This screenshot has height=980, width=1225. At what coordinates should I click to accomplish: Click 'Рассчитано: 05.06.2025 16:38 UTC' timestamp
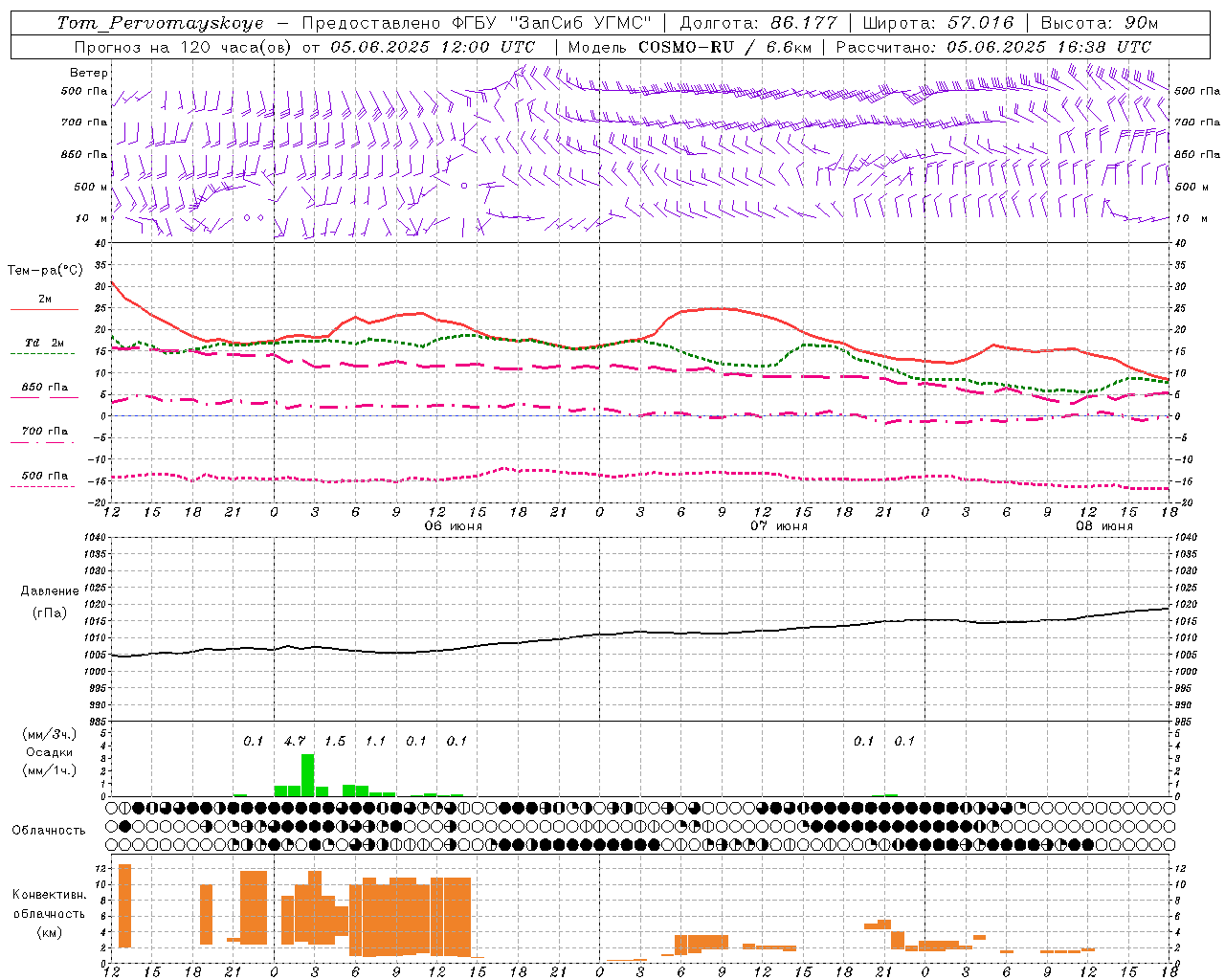click(993, 47)
